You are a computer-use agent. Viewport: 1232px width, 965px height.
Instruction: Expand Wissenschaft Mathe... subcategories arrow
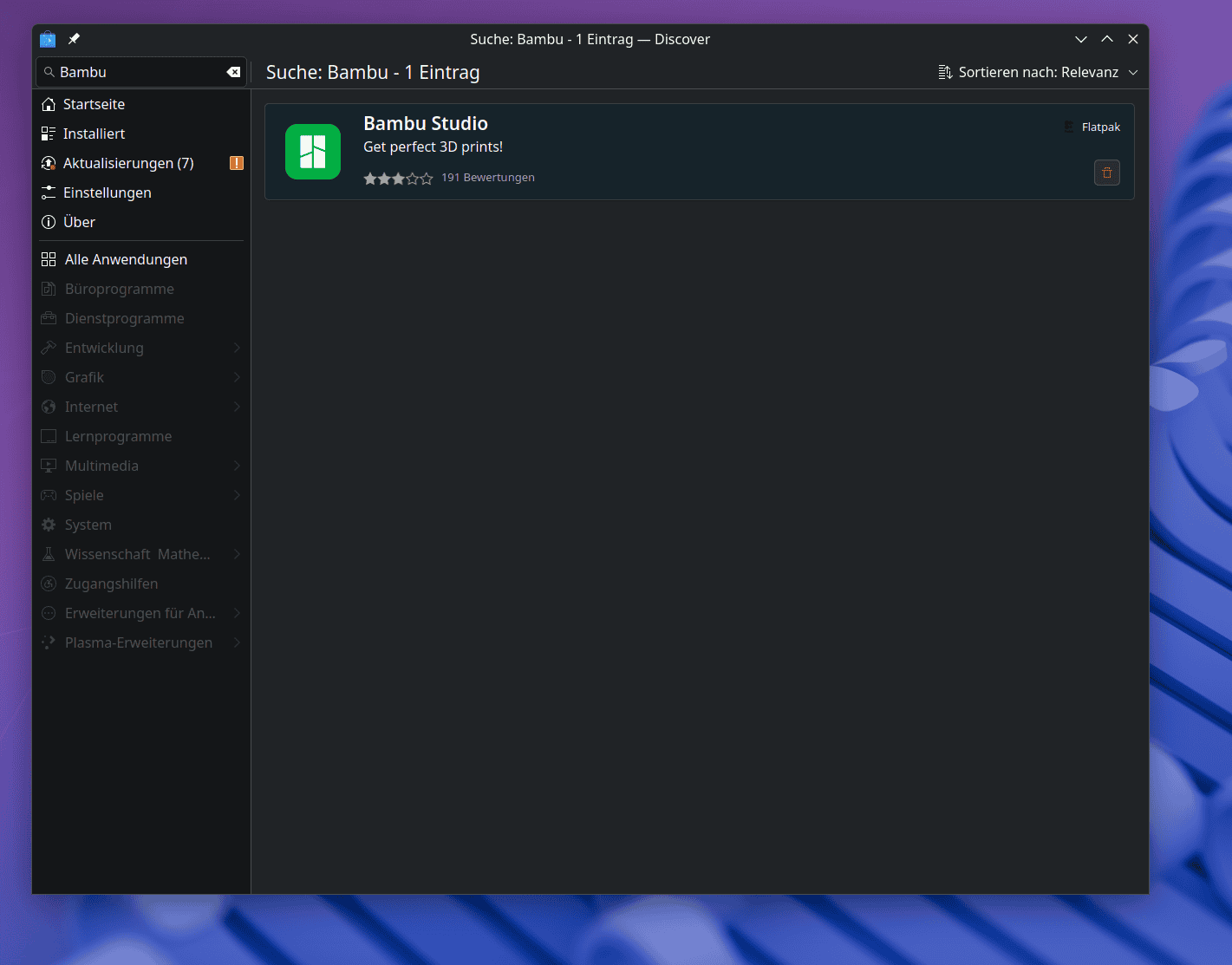click(x=237, y=554)
